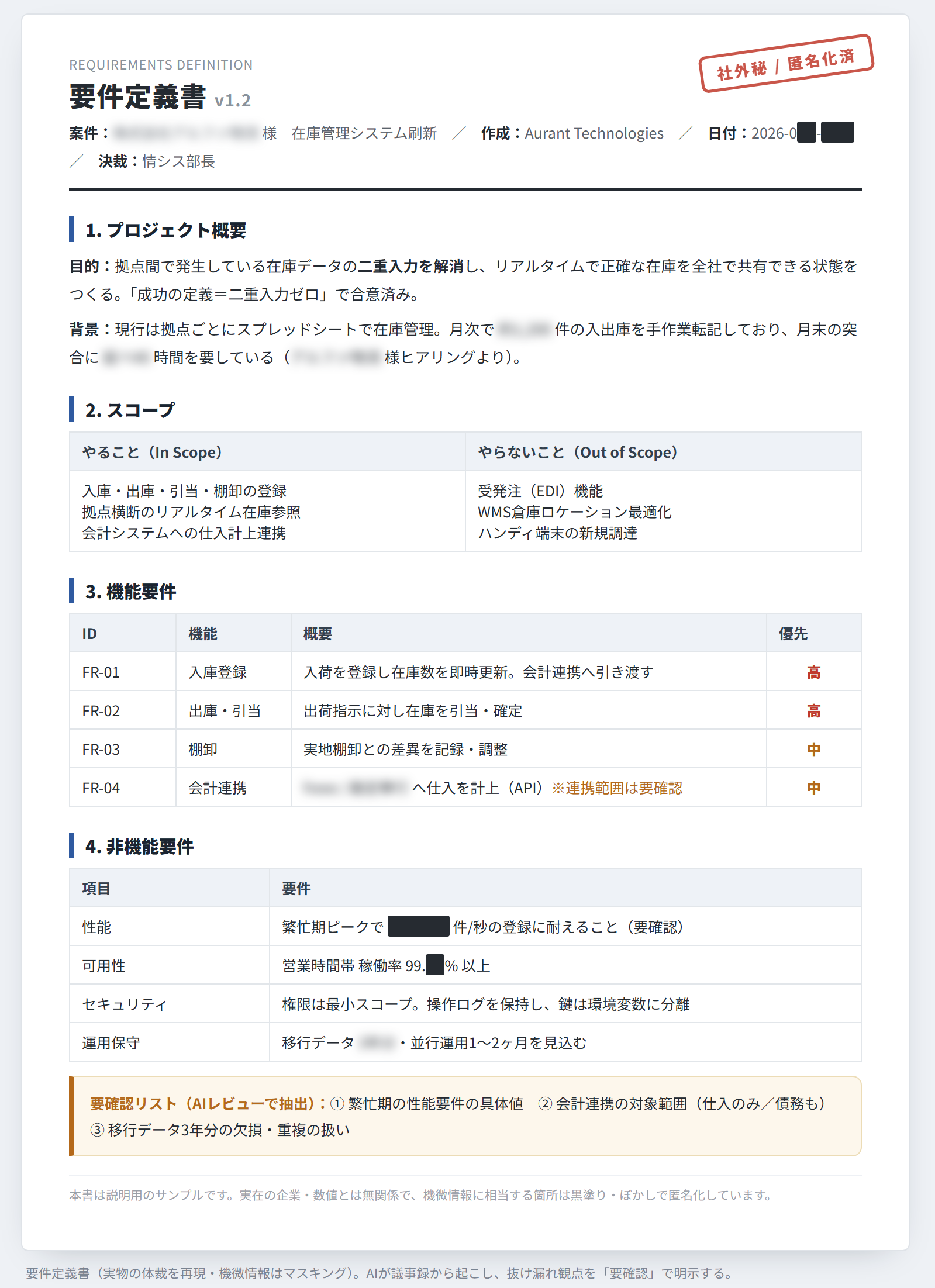Click 実地棚卸との差異を記録・調整 description
Image resolution: width=935 pixels, height=1288 pixels.
(x=405, y=750)
